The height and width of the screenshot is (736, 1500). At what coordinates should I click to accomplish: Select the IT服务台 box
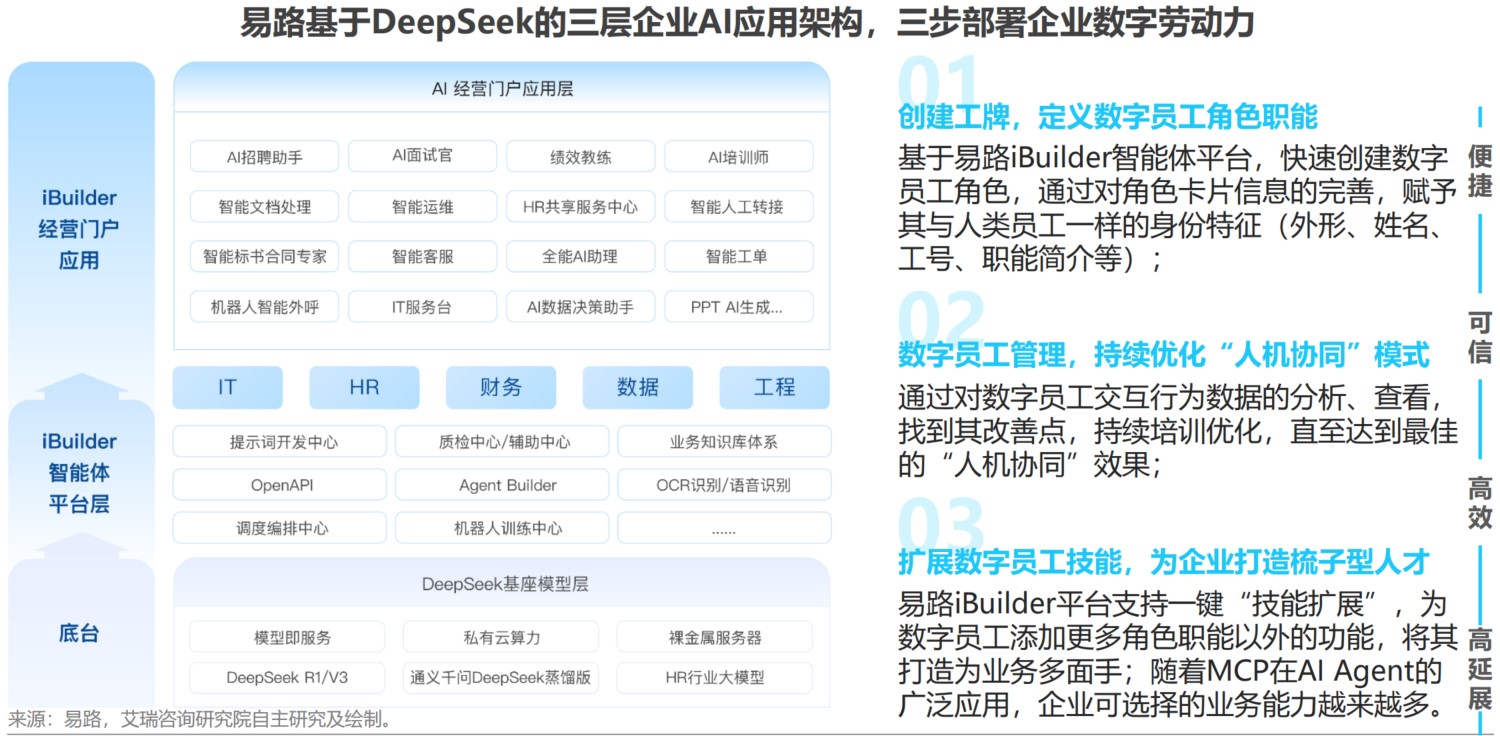coord(422,307)
